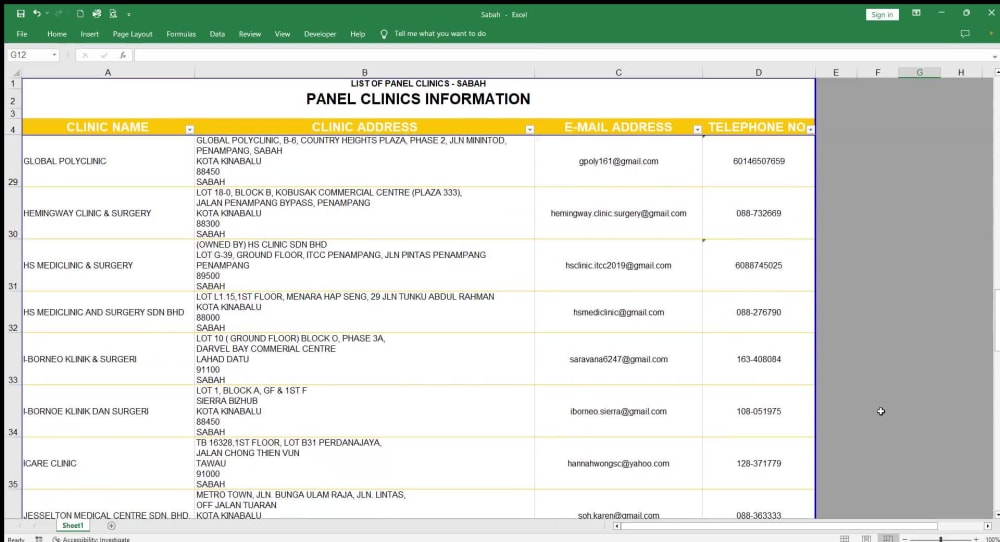Screen dimensions: 1000x542
Task: Click the Macro recording status bar icon
Action: tap(39, 539)
